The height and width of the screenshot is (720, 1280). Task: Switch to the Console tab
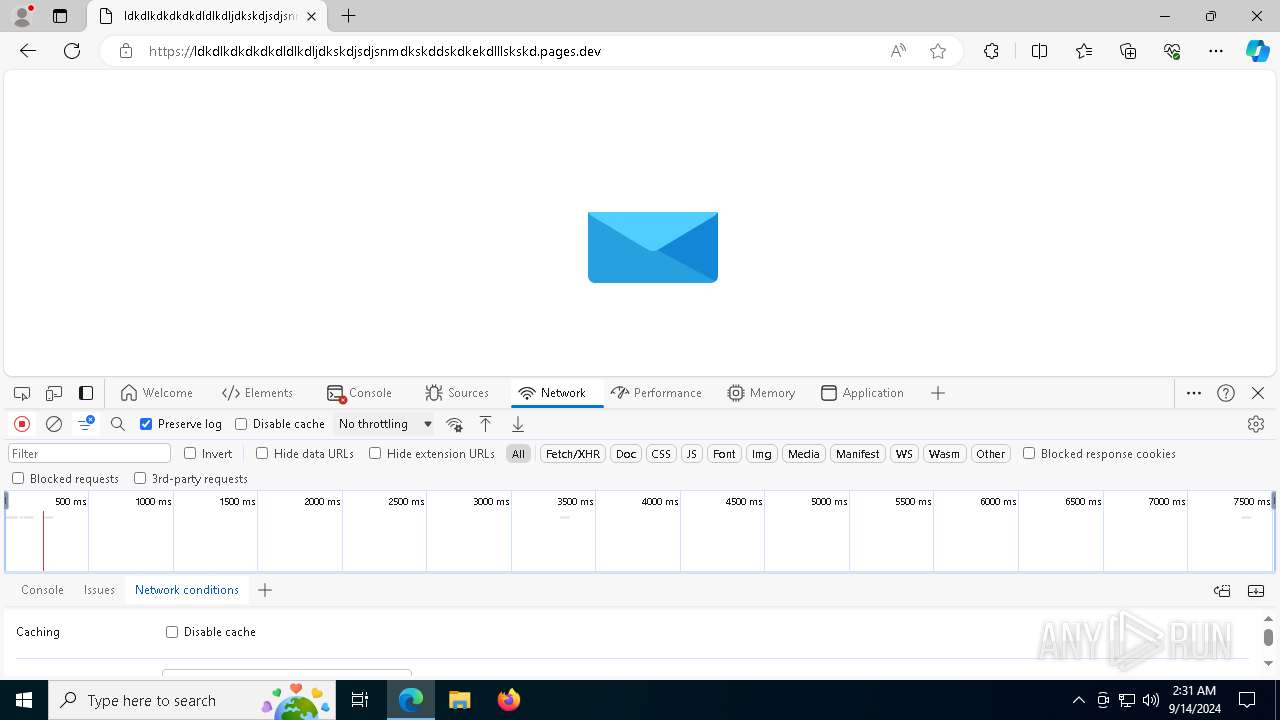click(359, 393)
